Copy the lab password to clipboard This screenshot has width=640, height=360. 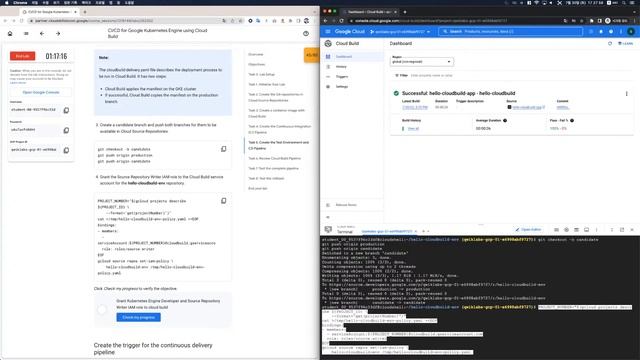point(66,130)
